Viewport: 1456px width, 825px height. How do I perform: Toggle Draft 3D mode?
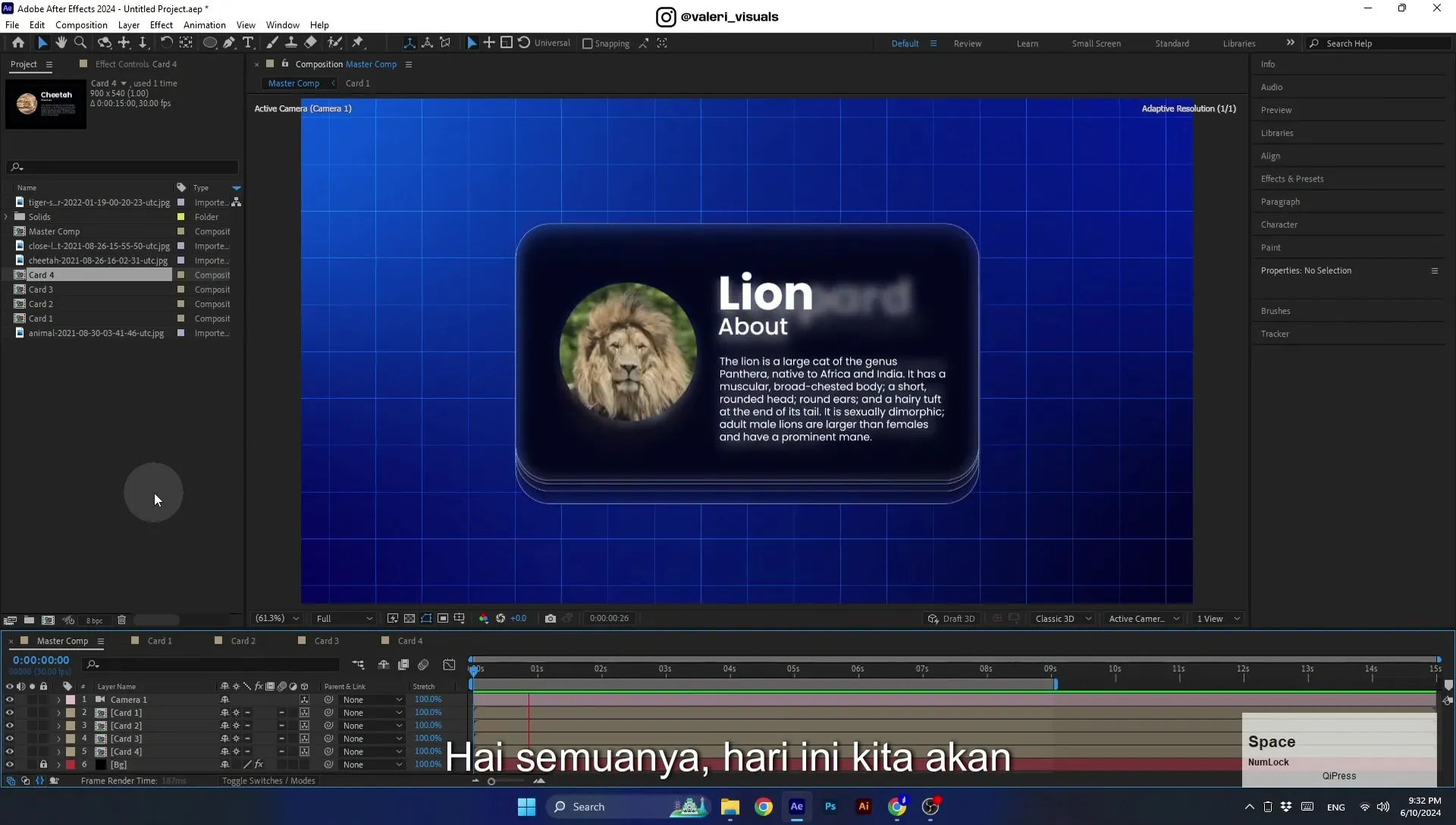(951, 619)
